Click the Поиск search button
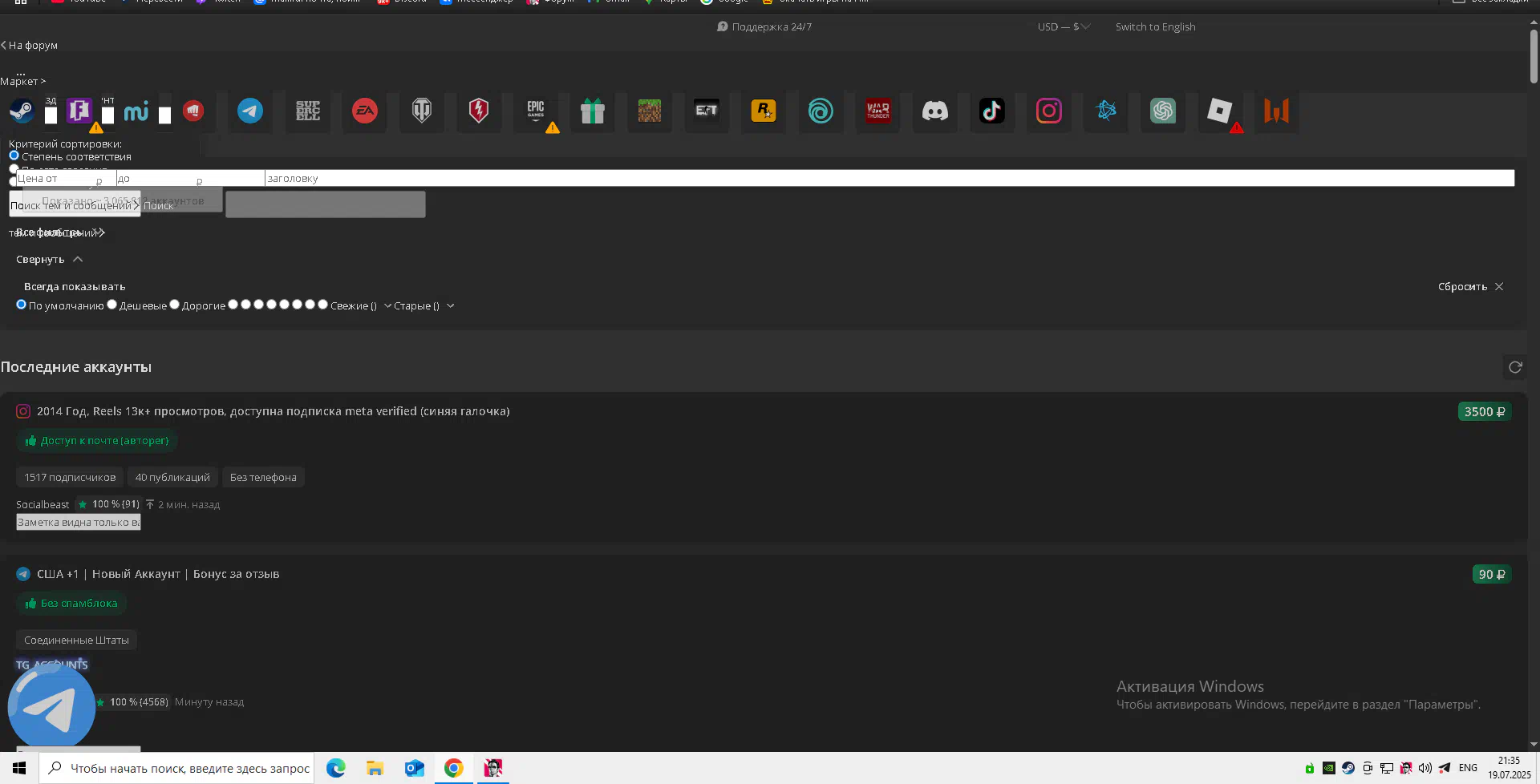Viewport: 1540px width, 784px height. pyautogui.click(x=158, y=205)
